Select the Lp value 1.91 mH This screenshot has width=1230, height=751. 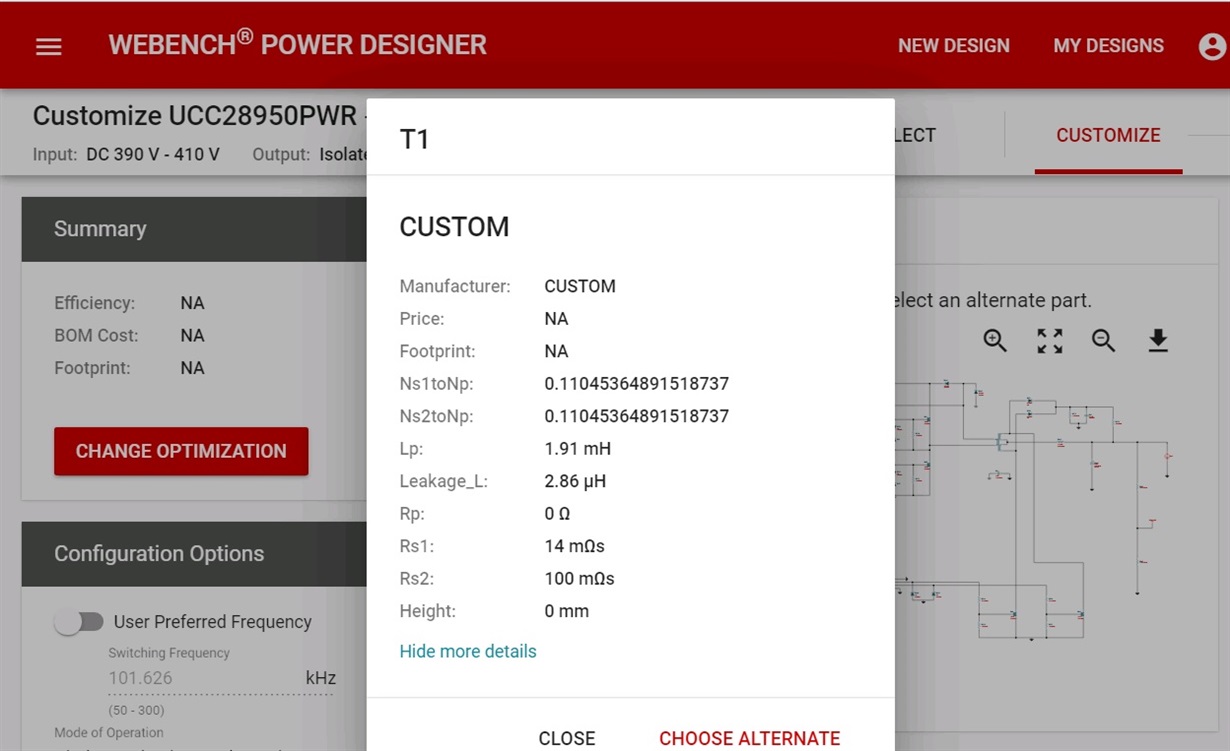coord(577,449)
